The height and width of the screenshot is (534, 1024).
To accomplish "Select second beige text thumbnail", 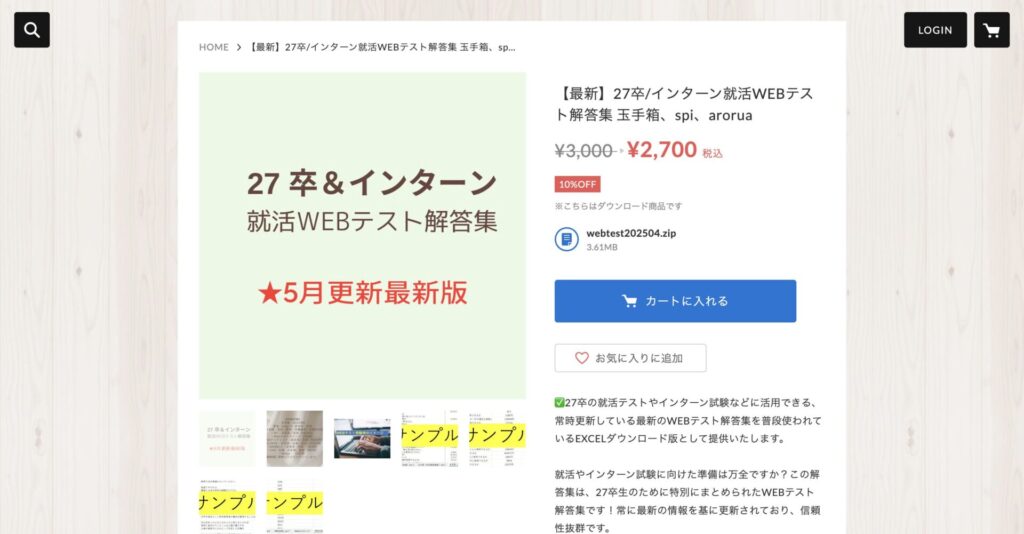I will (x=295, y=439).
